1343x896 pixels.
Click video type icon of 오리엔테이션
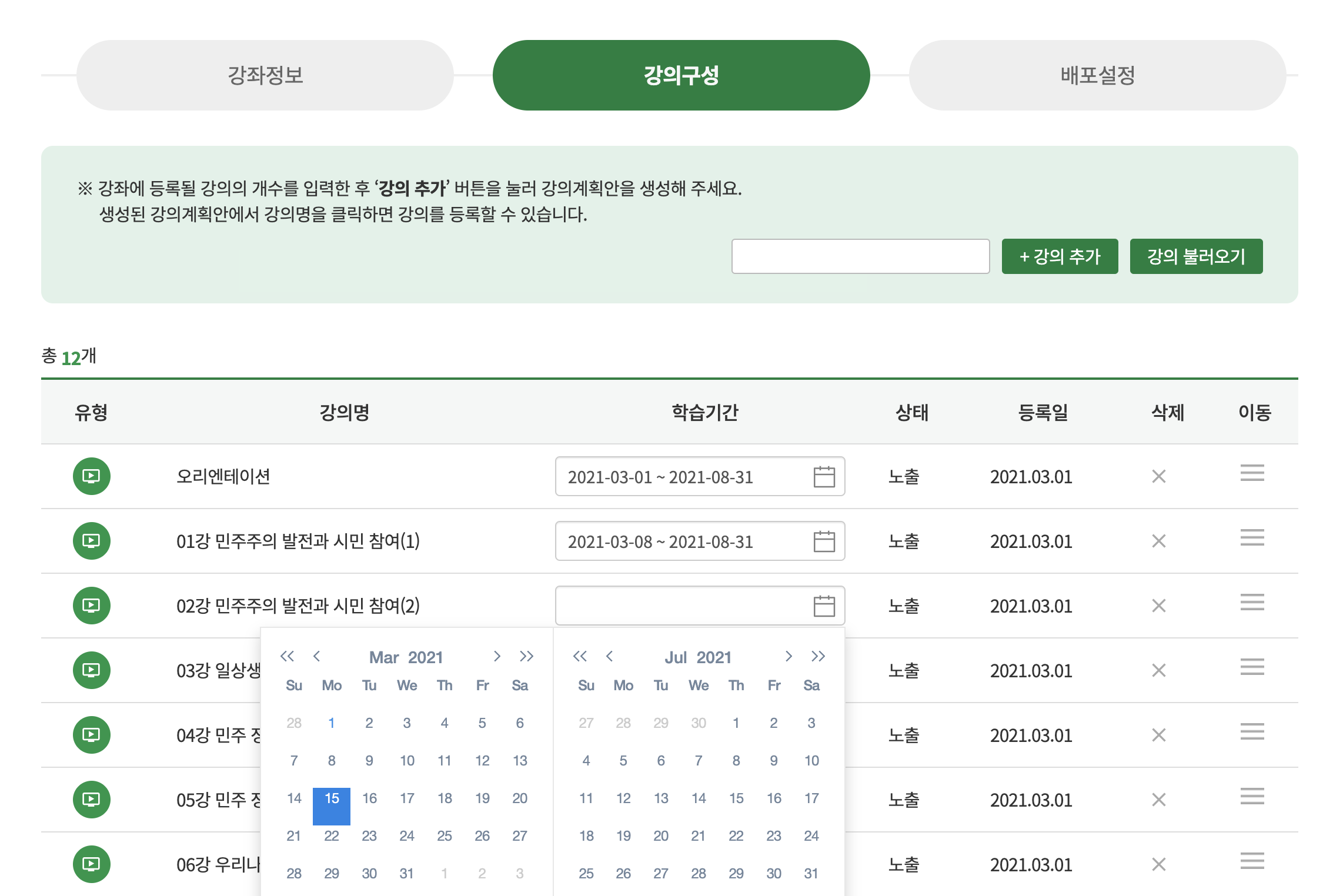91,476
